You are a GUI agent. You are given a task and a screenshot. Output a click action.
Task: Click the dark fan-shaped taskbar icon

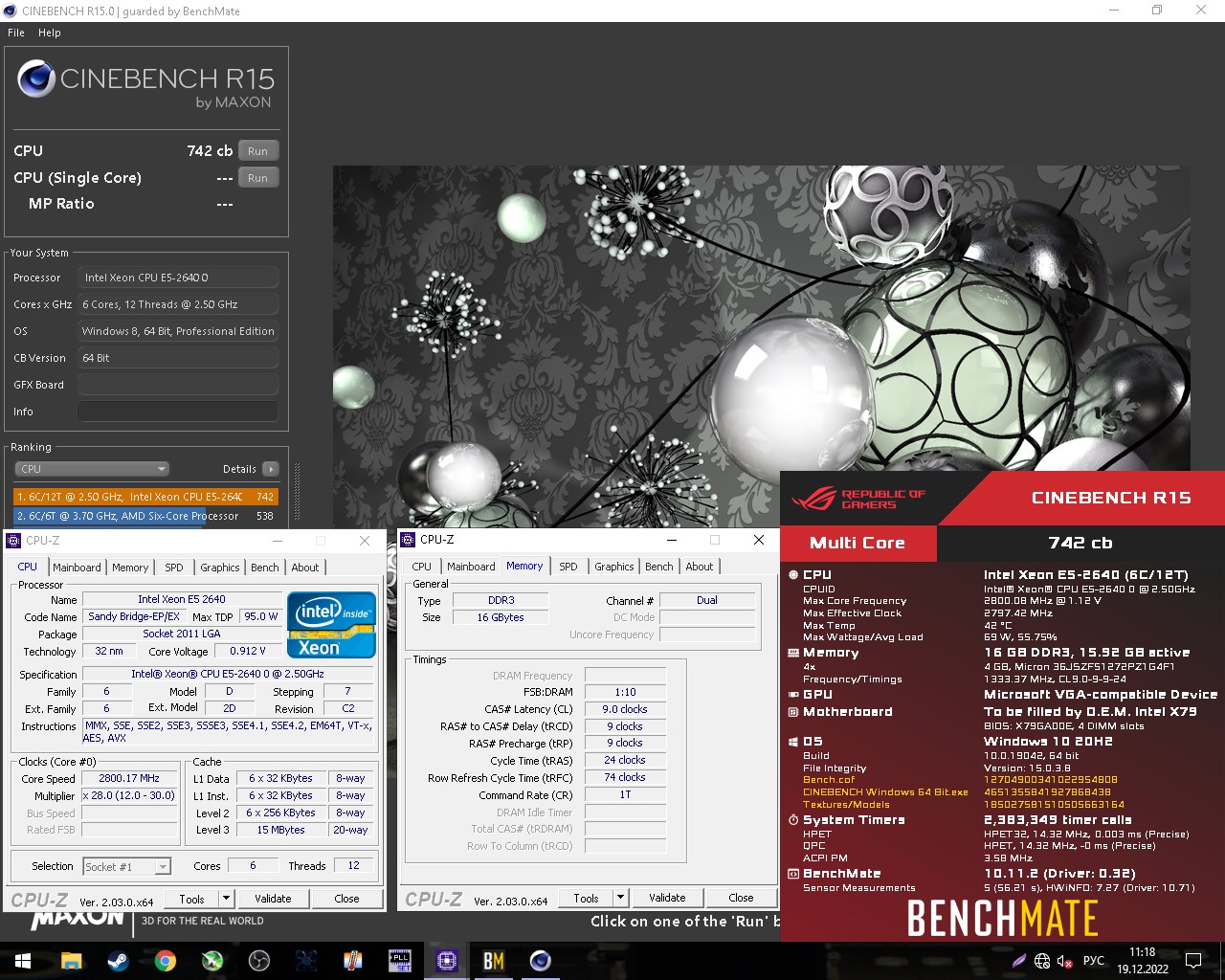[x=306, y=961]
